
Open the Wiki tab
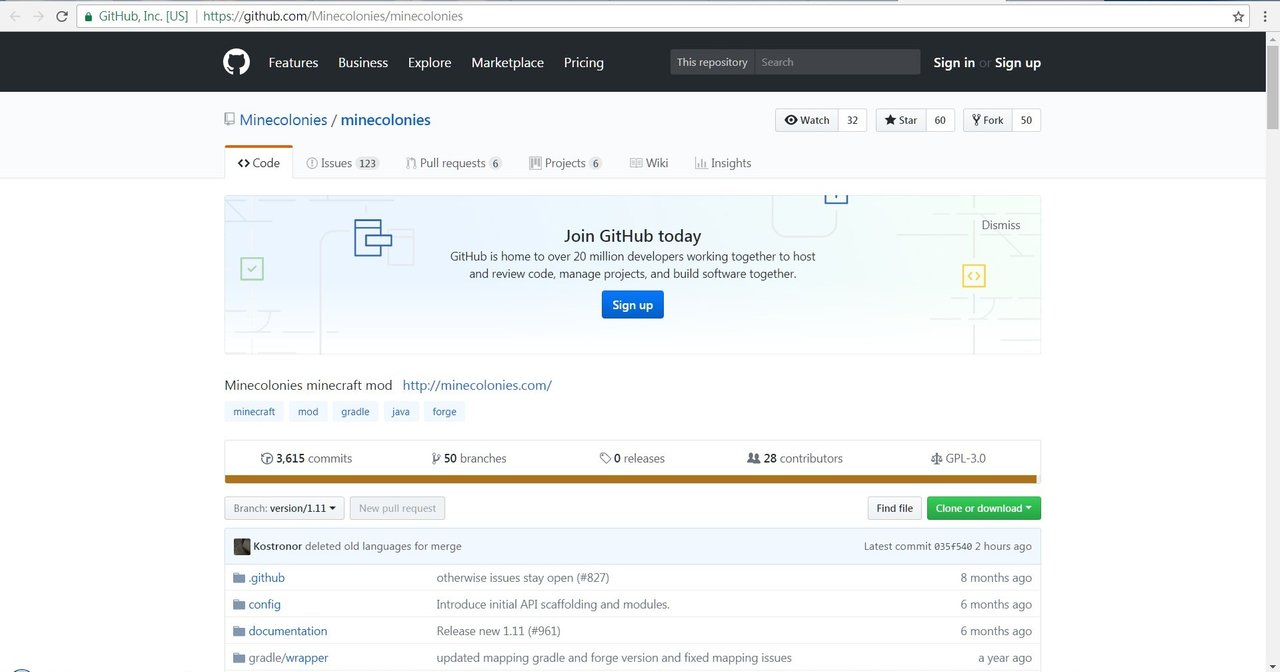coord(649,163)
